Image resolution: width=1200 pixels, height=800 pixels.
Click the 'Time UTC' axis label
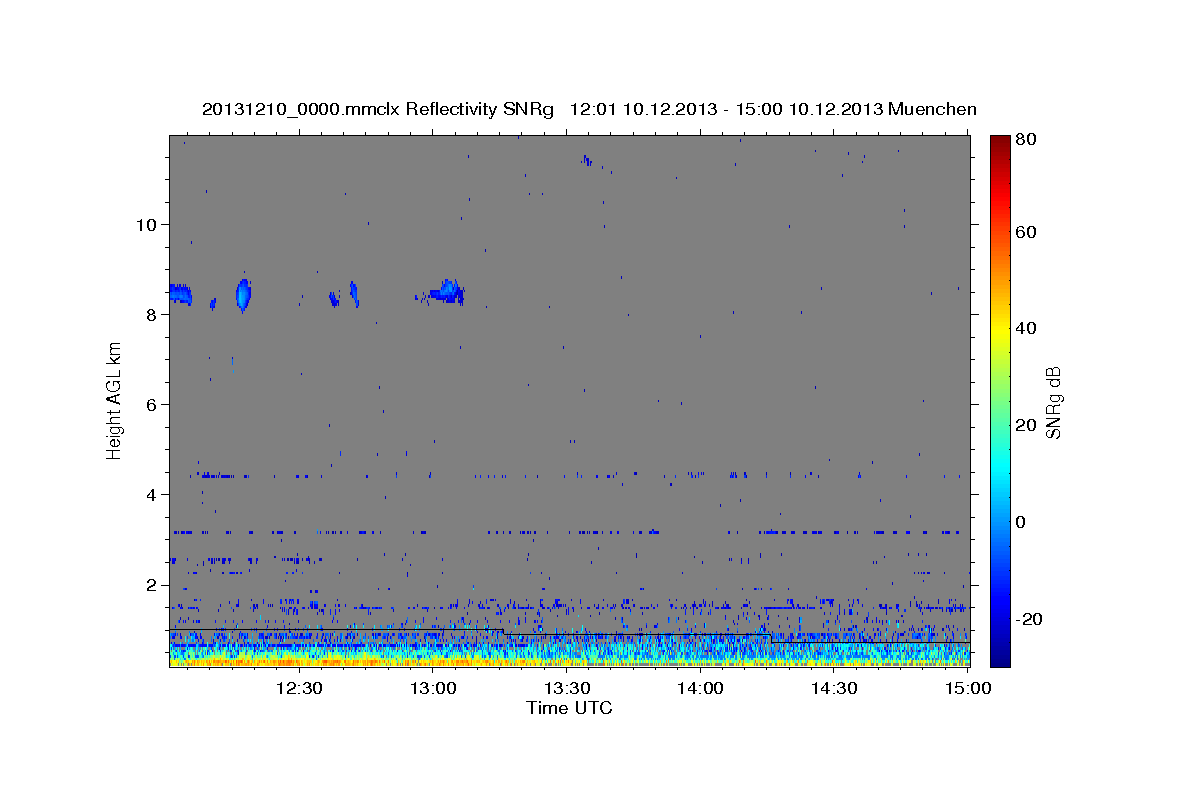coord(569,708)
